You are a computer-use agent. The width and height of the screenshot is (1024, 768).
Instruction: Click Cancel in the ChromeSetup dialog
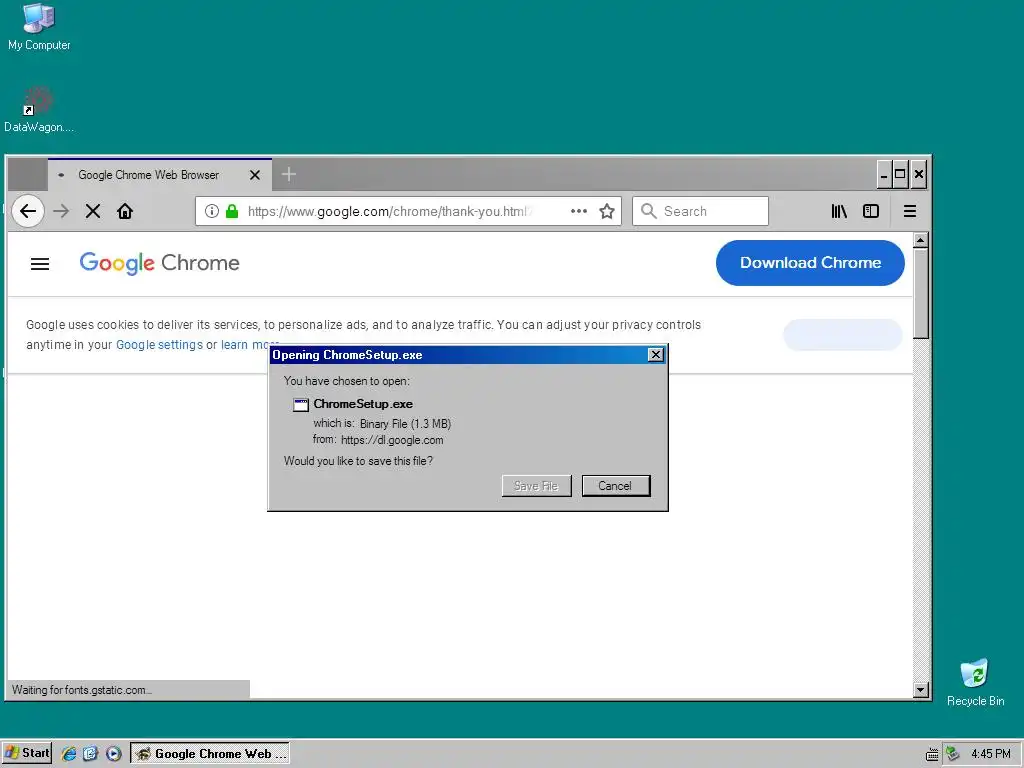click(x=615, y=486)
